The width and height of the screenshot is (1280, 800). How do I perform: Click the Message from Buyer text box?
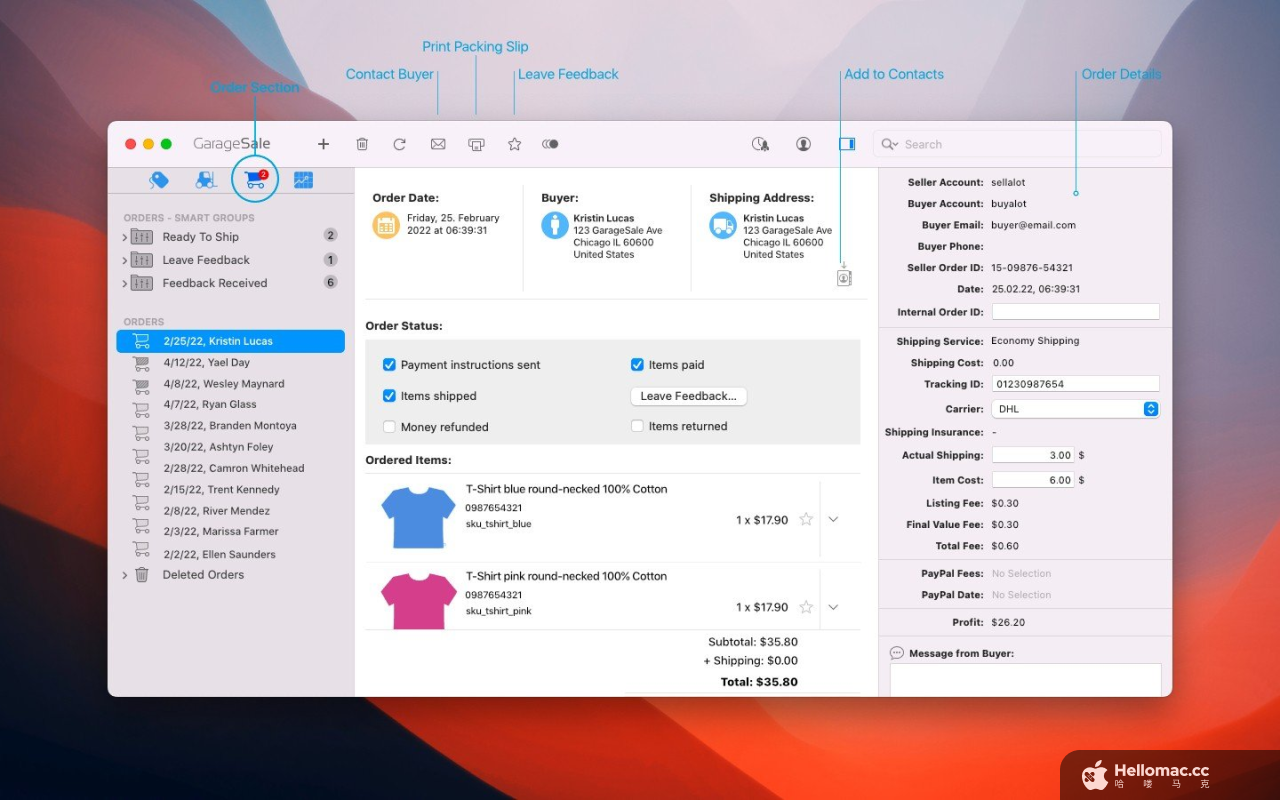click(1026, 680)
